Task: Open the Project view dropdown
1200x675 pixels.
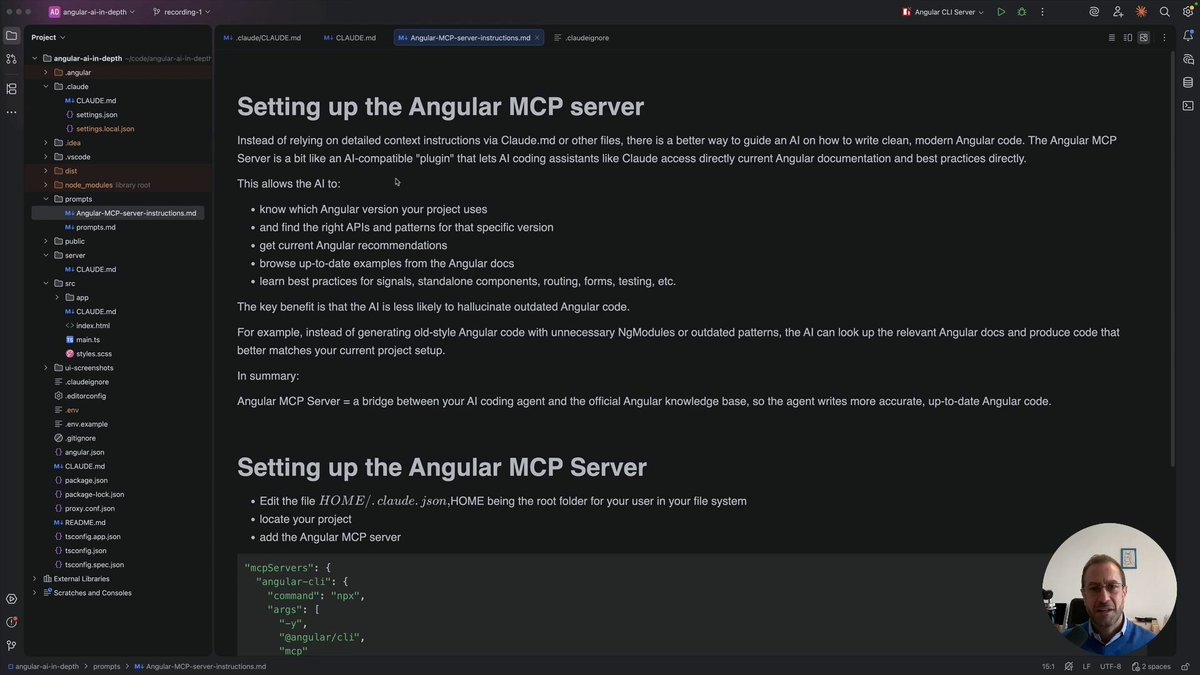Action: coord(47,37)
